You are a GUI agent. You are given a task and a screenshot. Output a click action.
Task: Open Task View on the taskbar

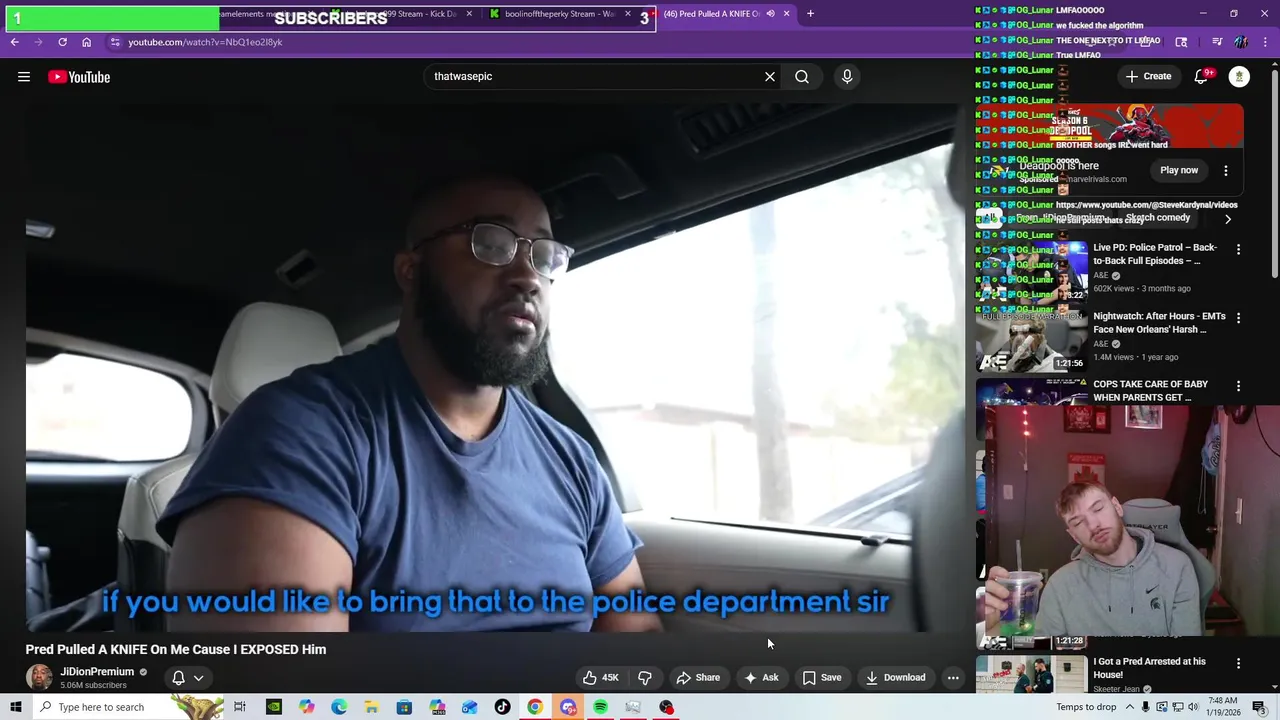click(x=240, y=707)
